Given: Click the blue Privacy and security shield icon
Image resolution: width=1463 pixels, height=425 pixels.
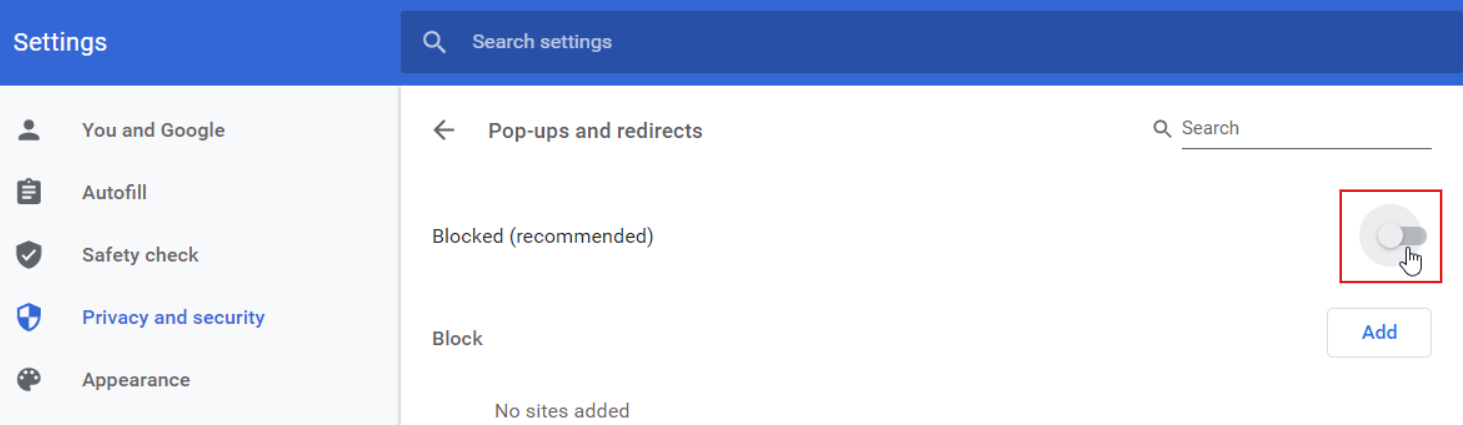Looking at the screenshot, I should 29,317.
